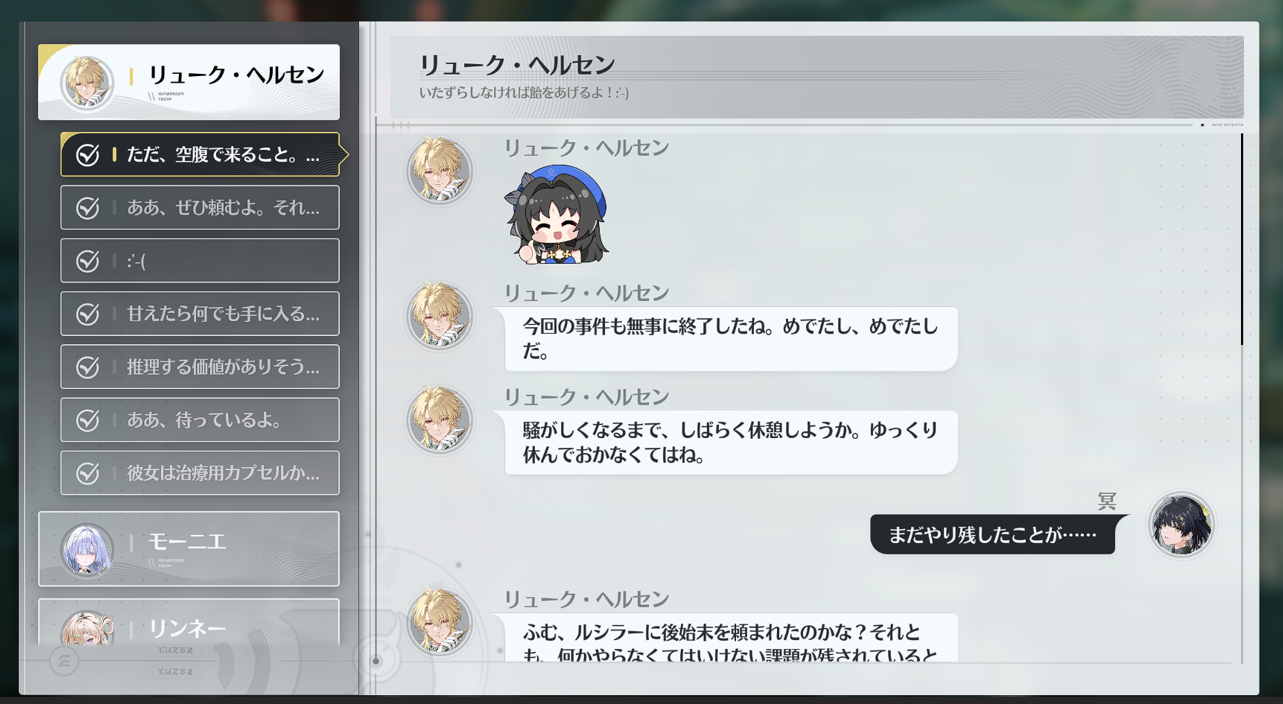The image size is (1283, 704).
Task: Click avatar beside 今回の事件も無事に終了 message
Action: tap(439, 316)
